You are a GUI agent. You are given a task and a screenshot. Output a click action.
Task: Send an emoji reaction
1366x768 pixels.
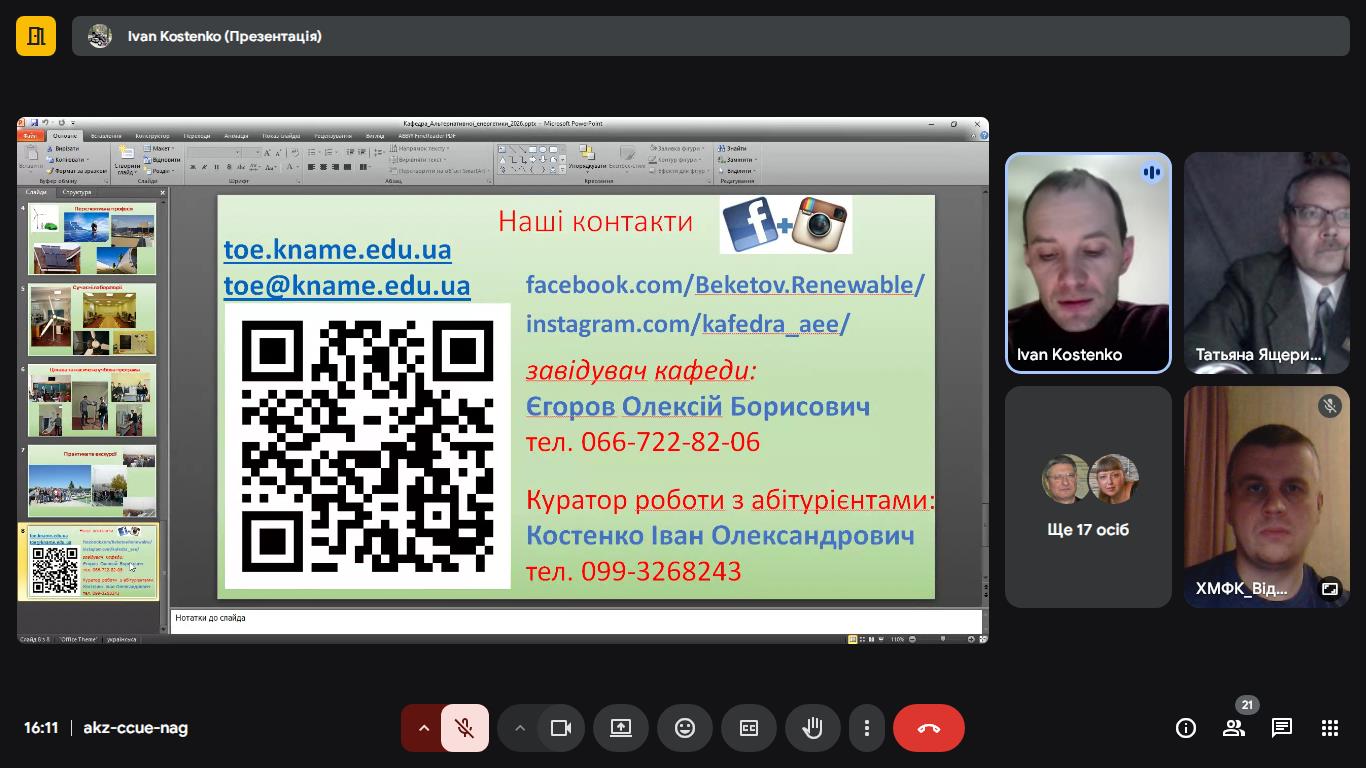[685, 728]
